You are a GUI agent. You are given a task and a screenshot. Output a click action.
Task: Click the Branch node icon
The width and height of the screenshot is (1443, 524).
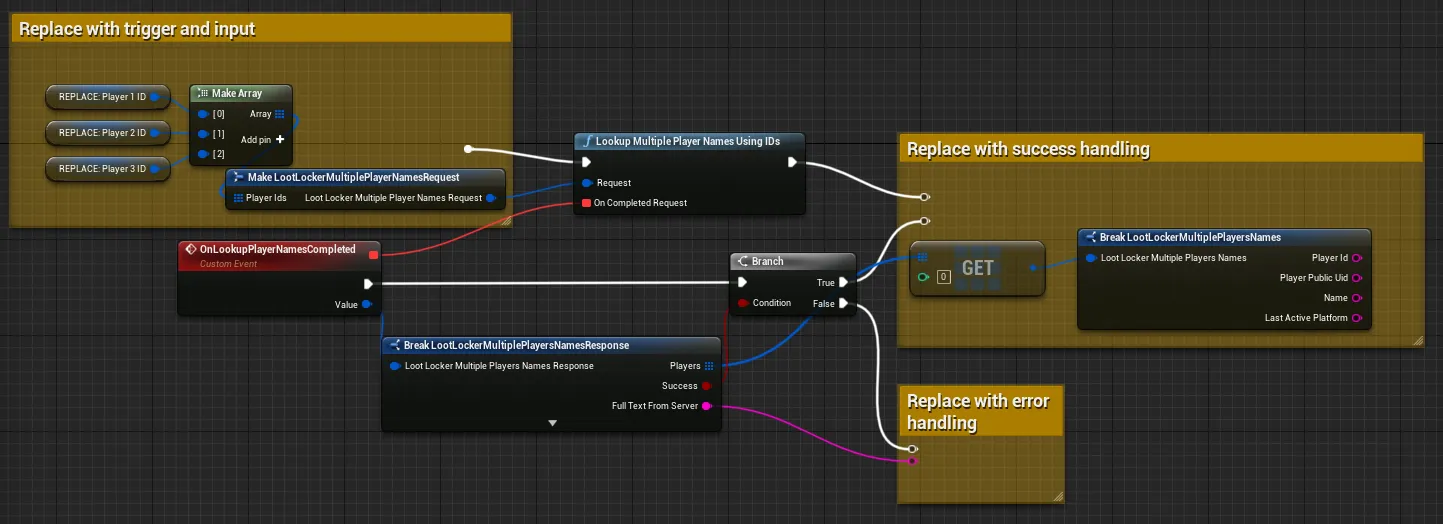742,261
